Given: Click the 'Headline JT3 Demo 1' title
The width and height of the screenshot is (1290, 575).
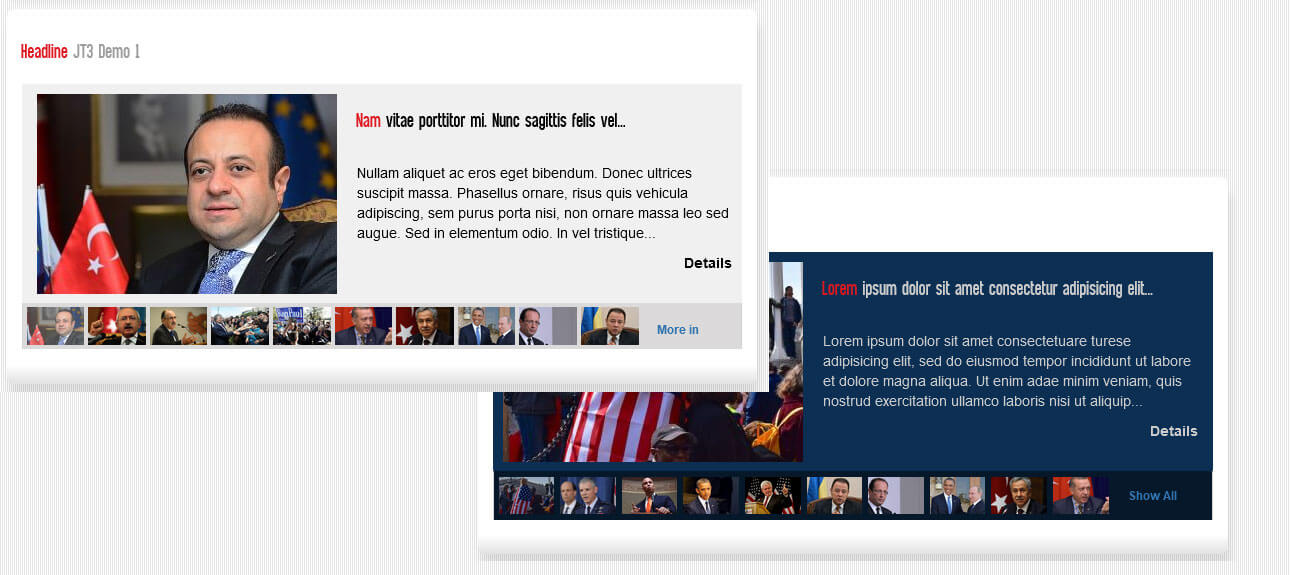Looking at the screenshot, I should (80, 51).
